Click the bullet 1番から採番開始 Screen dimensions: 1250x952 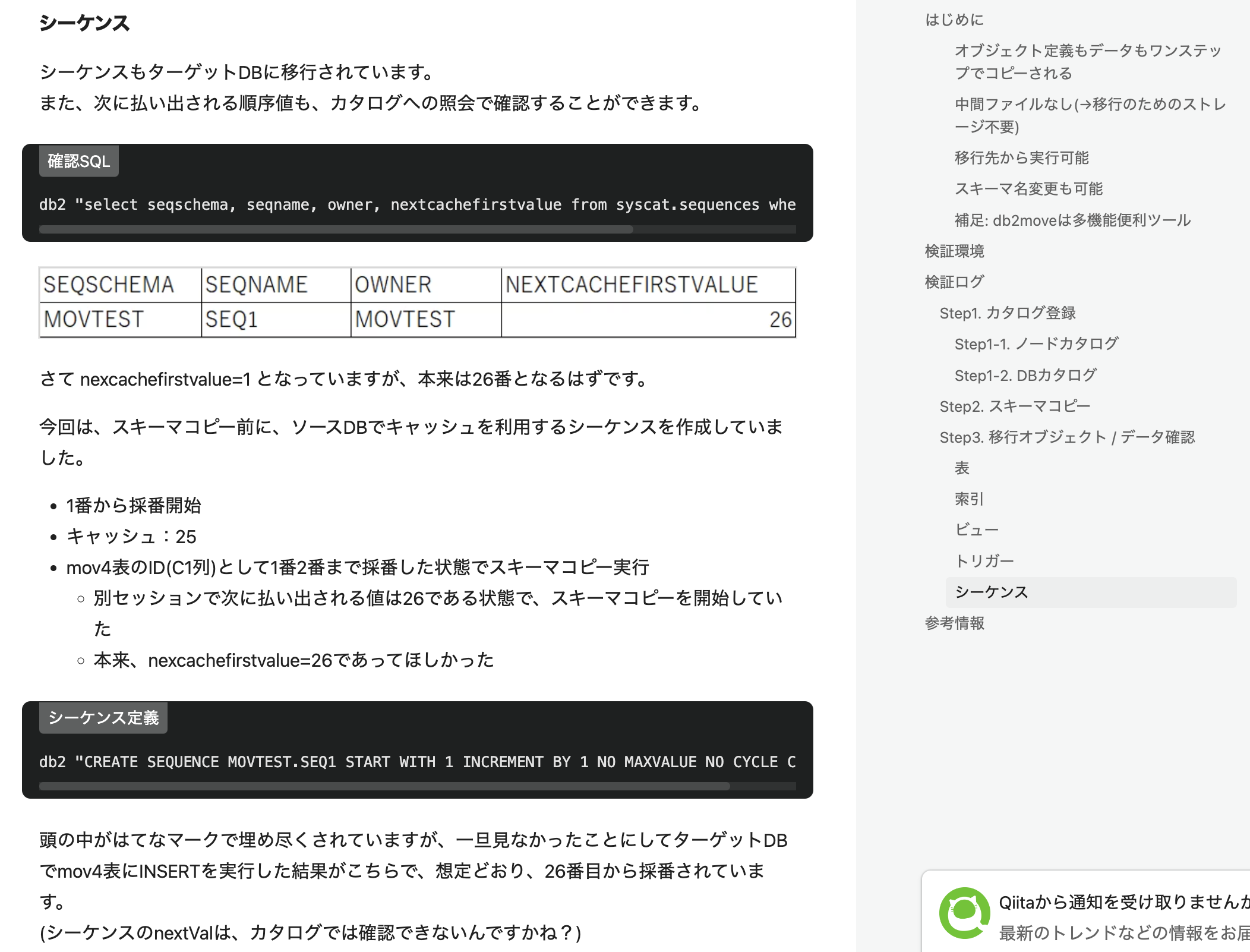click(134, 506)
